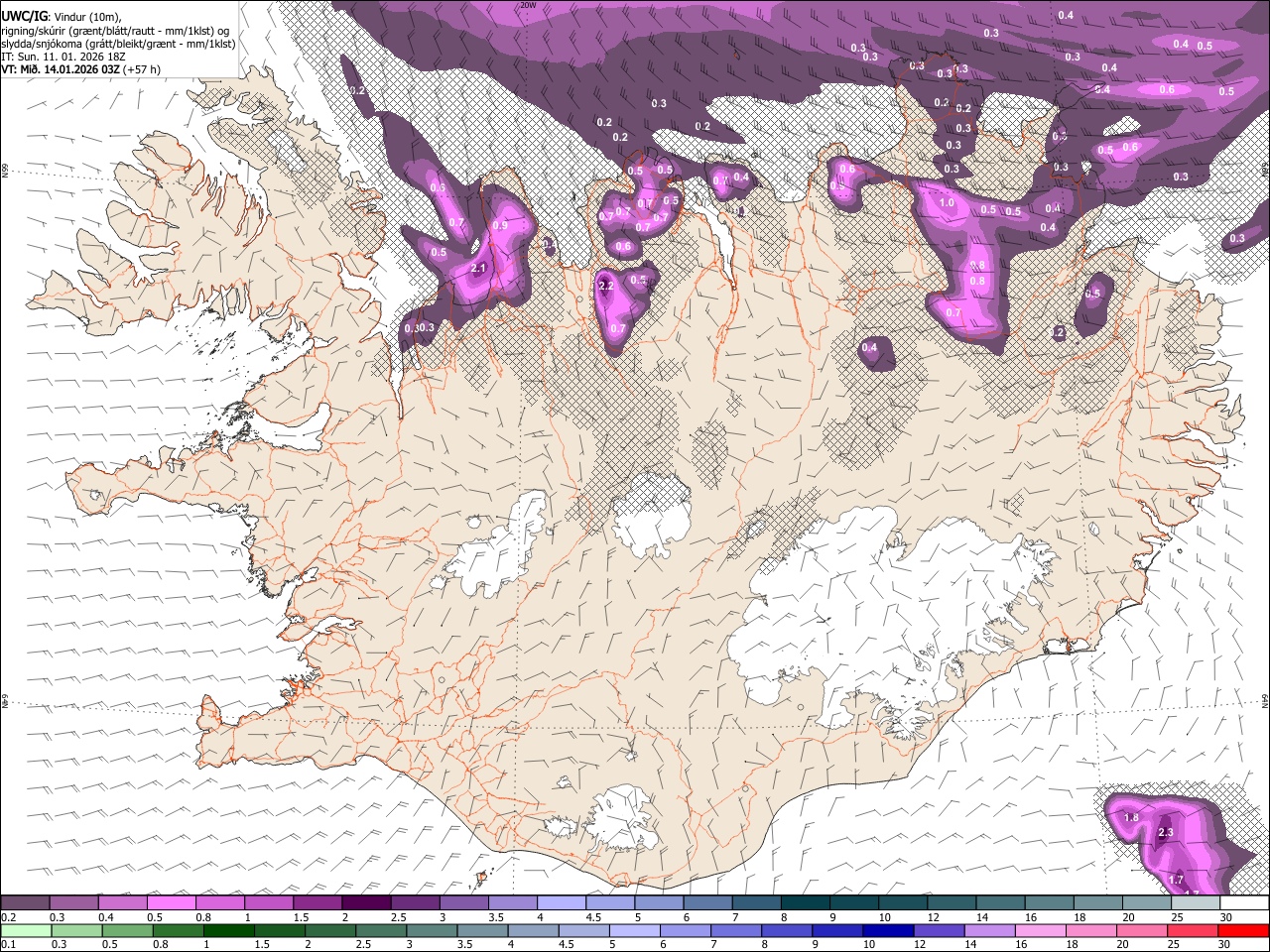
Task: Click the lavender 4 swatch in the snow scale
Action: coord(562,903)
